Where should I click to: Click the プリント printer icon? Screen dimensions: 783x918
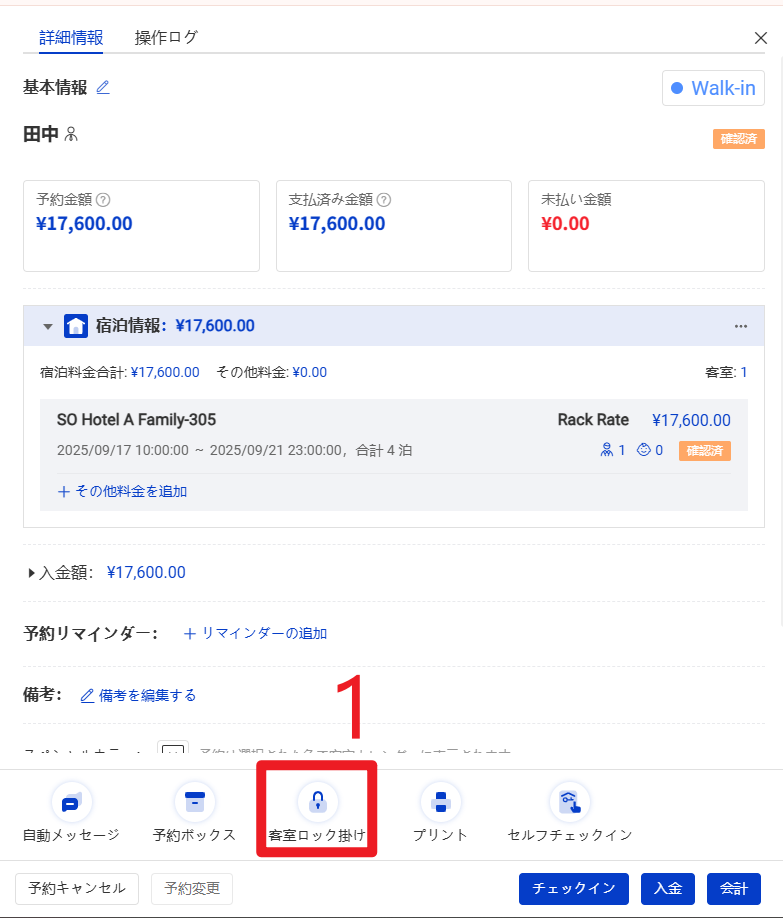[x=440, y=802]
